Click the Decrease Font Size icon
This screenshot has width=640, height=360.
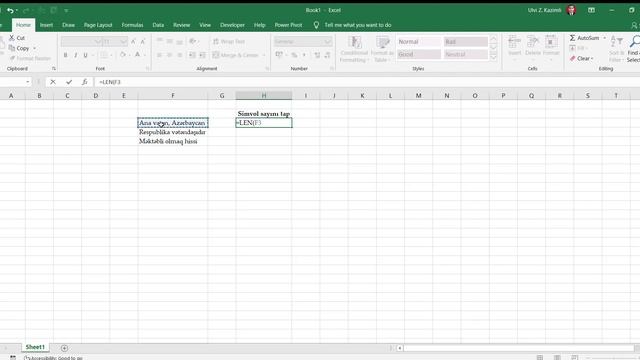click(x=143, y=42)
